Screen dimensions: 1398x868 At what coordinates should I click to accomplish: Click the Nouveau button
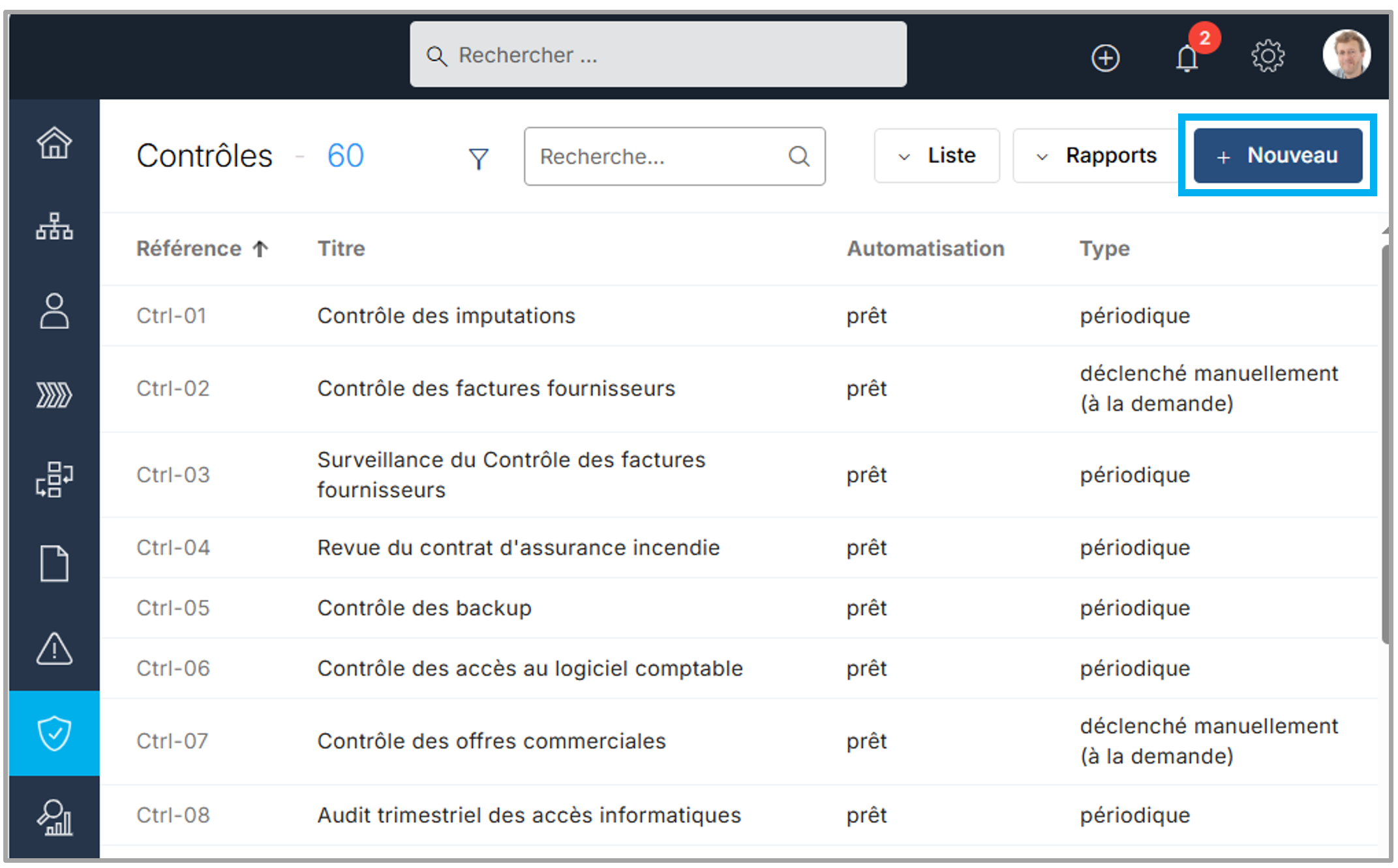pyautogui.click(x=1277, y=156)
